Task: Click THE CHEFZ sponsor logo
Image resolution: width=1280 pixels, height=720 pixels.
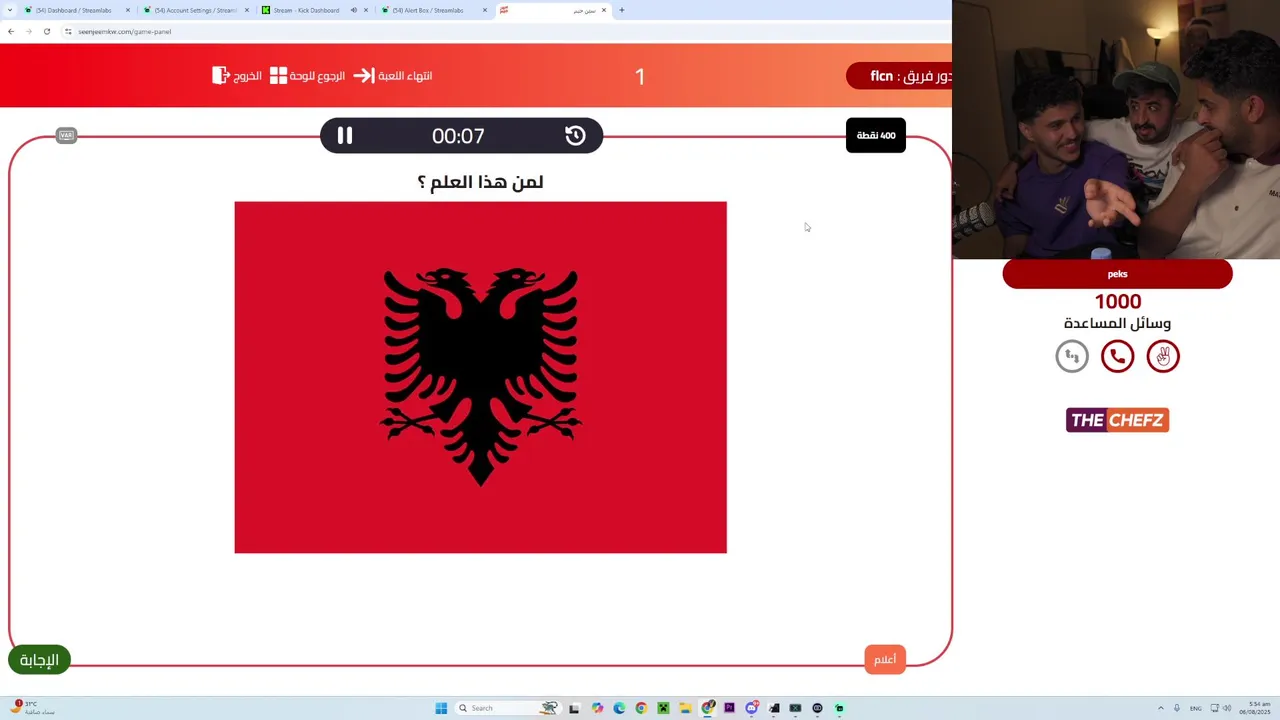Action: point(1117,420)
